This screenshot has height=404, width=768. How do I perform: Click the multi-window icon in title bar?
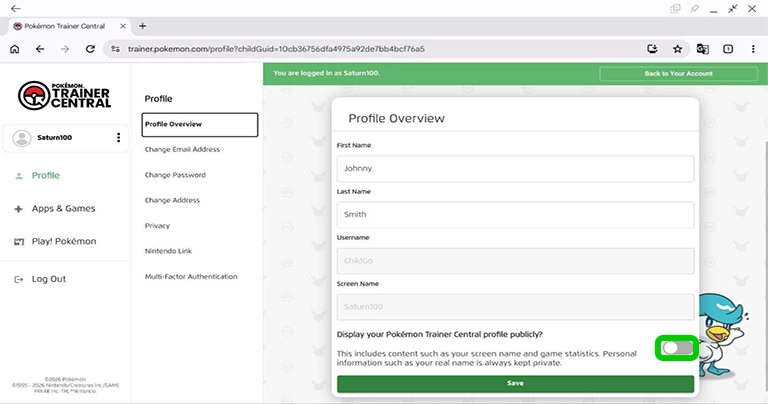(x=675, y=9)
